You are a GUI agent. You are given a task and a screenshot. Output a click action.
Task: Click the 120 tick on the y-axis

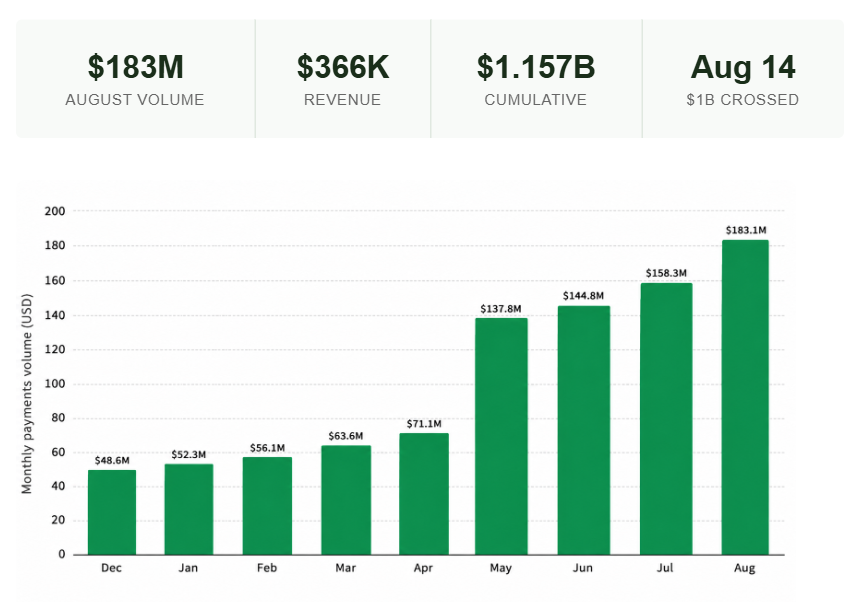point(54,349)
